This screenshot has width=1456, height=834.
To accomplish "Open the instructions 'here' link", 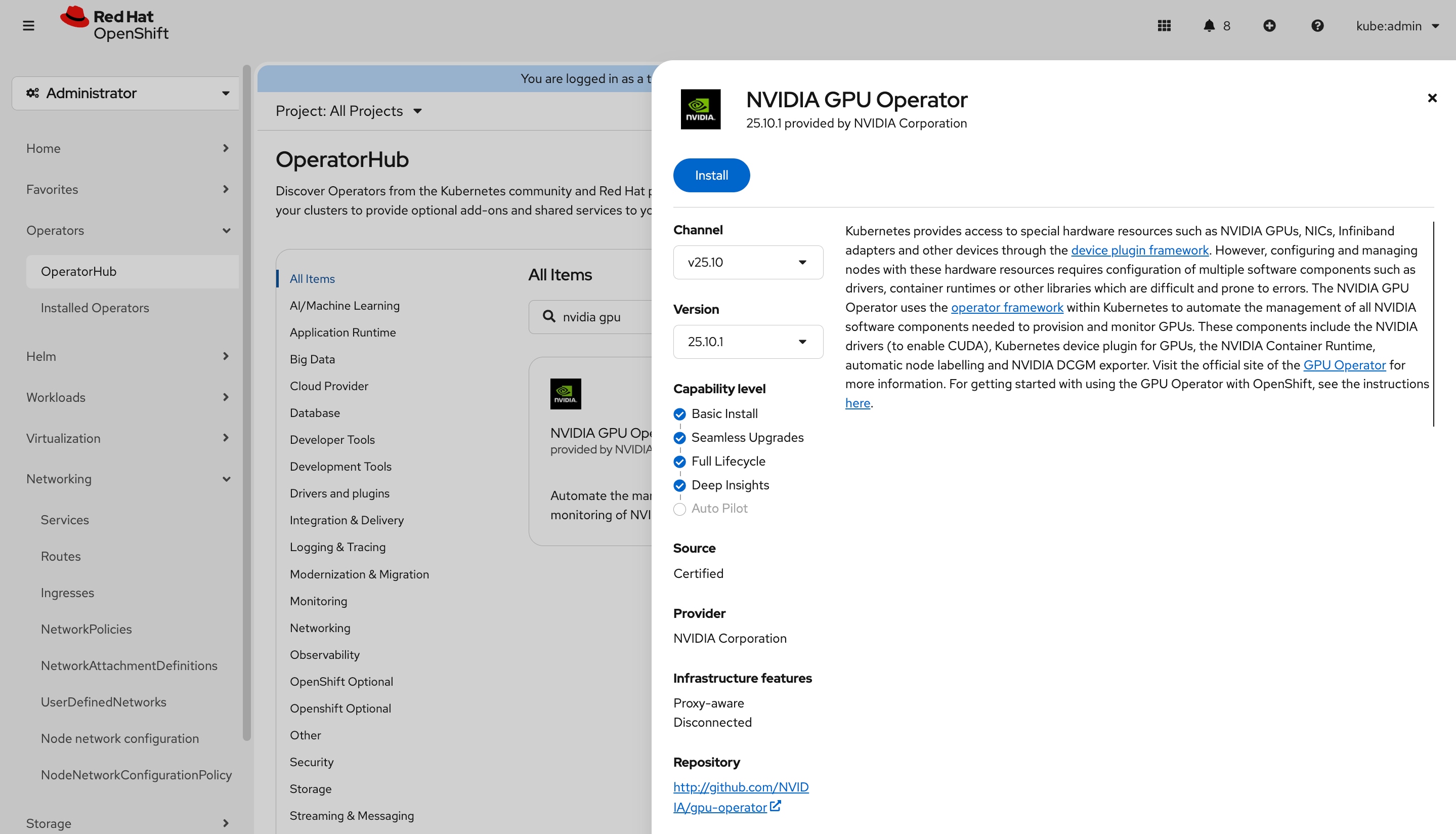I will [x=857, y=403].
